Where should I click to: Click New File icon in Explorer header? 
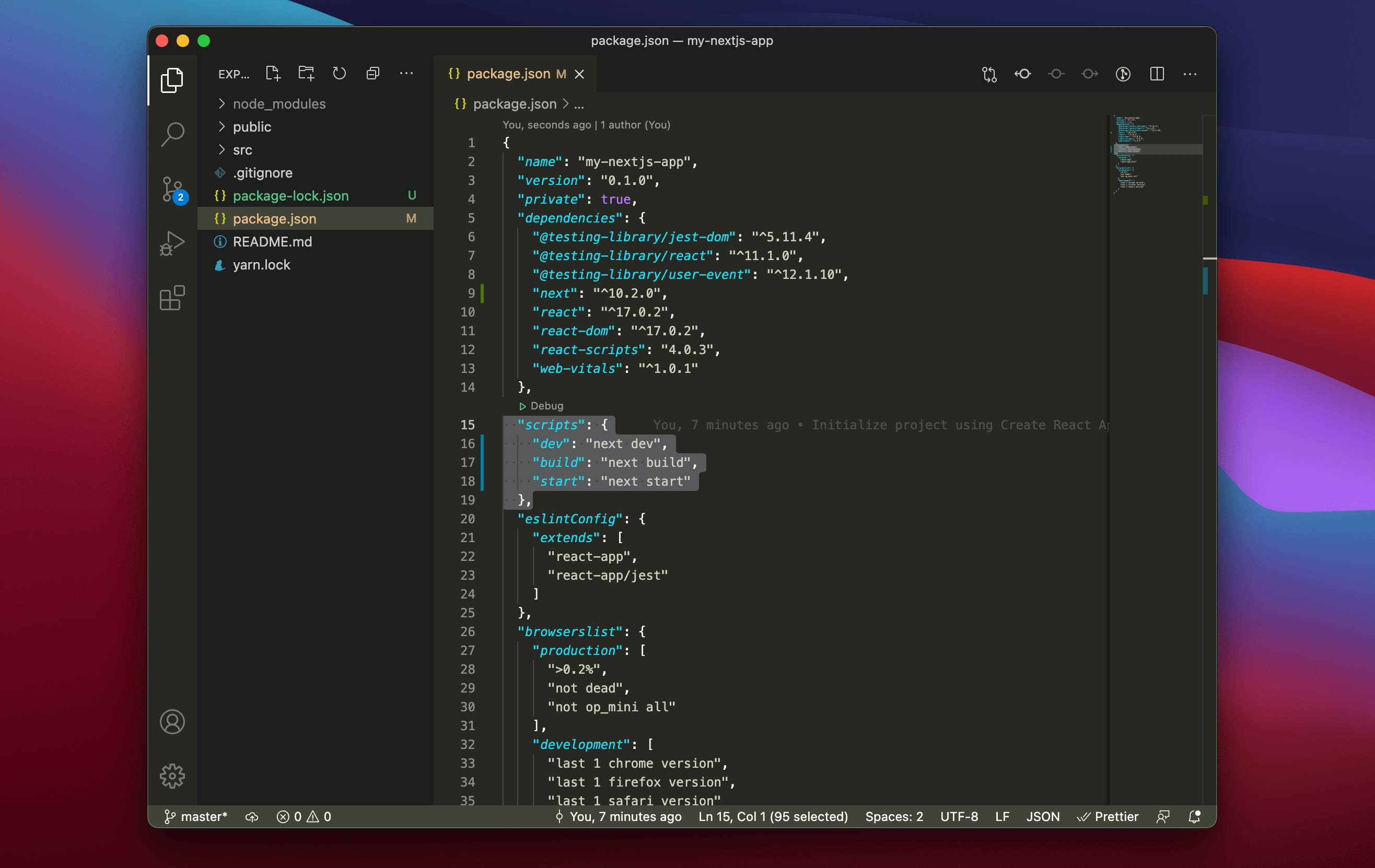tap(273, 74)
